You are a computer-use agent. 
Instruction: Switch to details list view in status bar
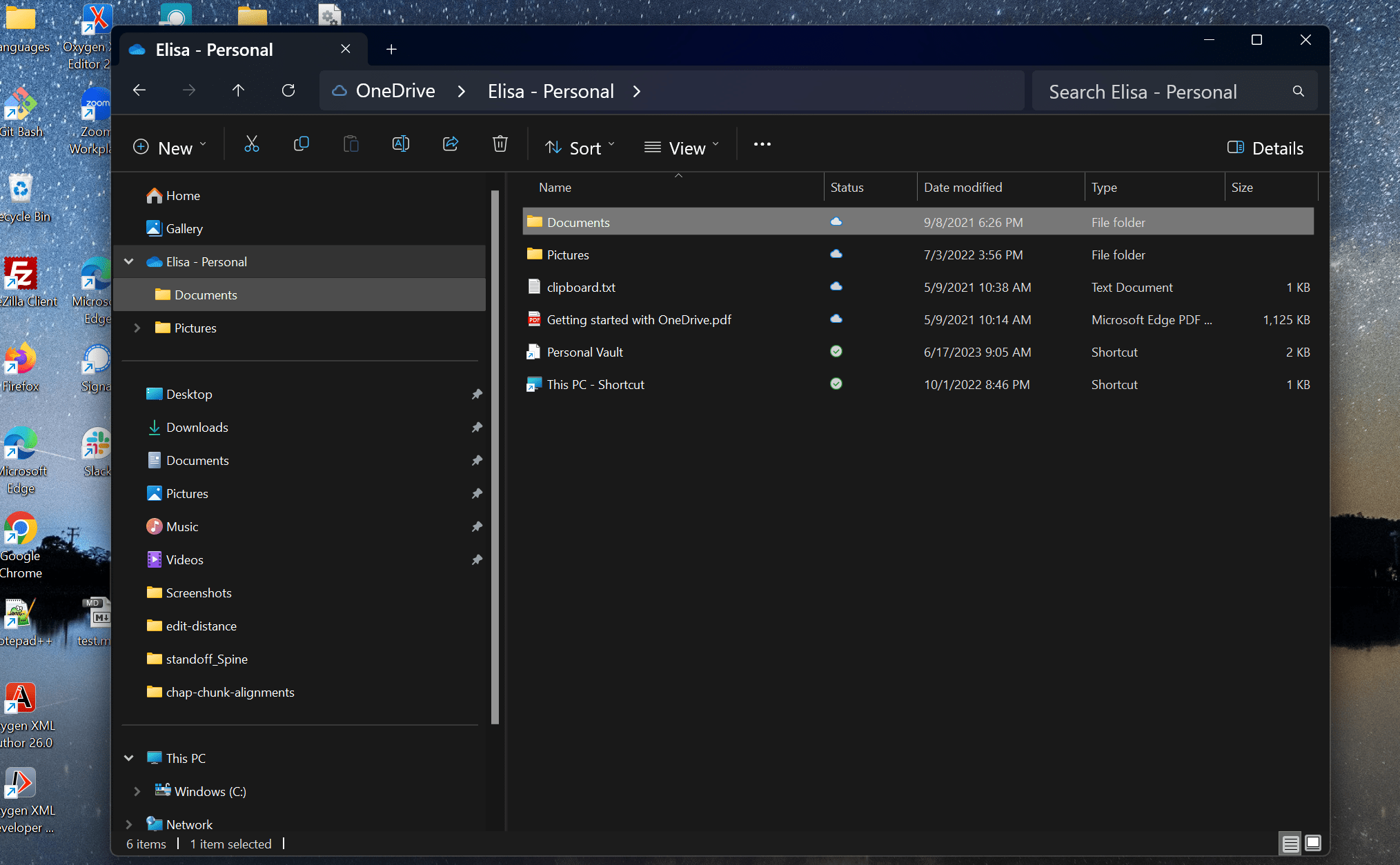(1290, 843)
